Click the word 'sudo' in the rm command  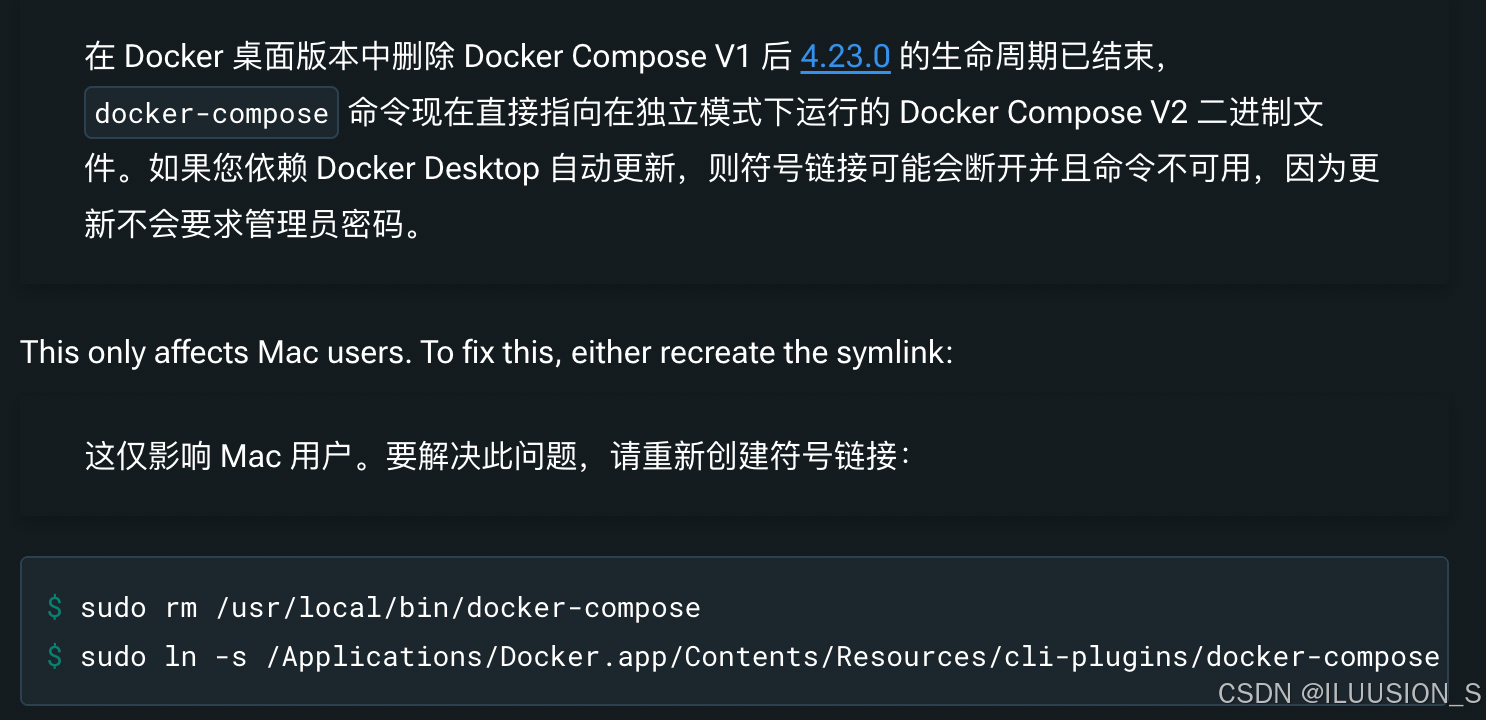click(113, 607)
